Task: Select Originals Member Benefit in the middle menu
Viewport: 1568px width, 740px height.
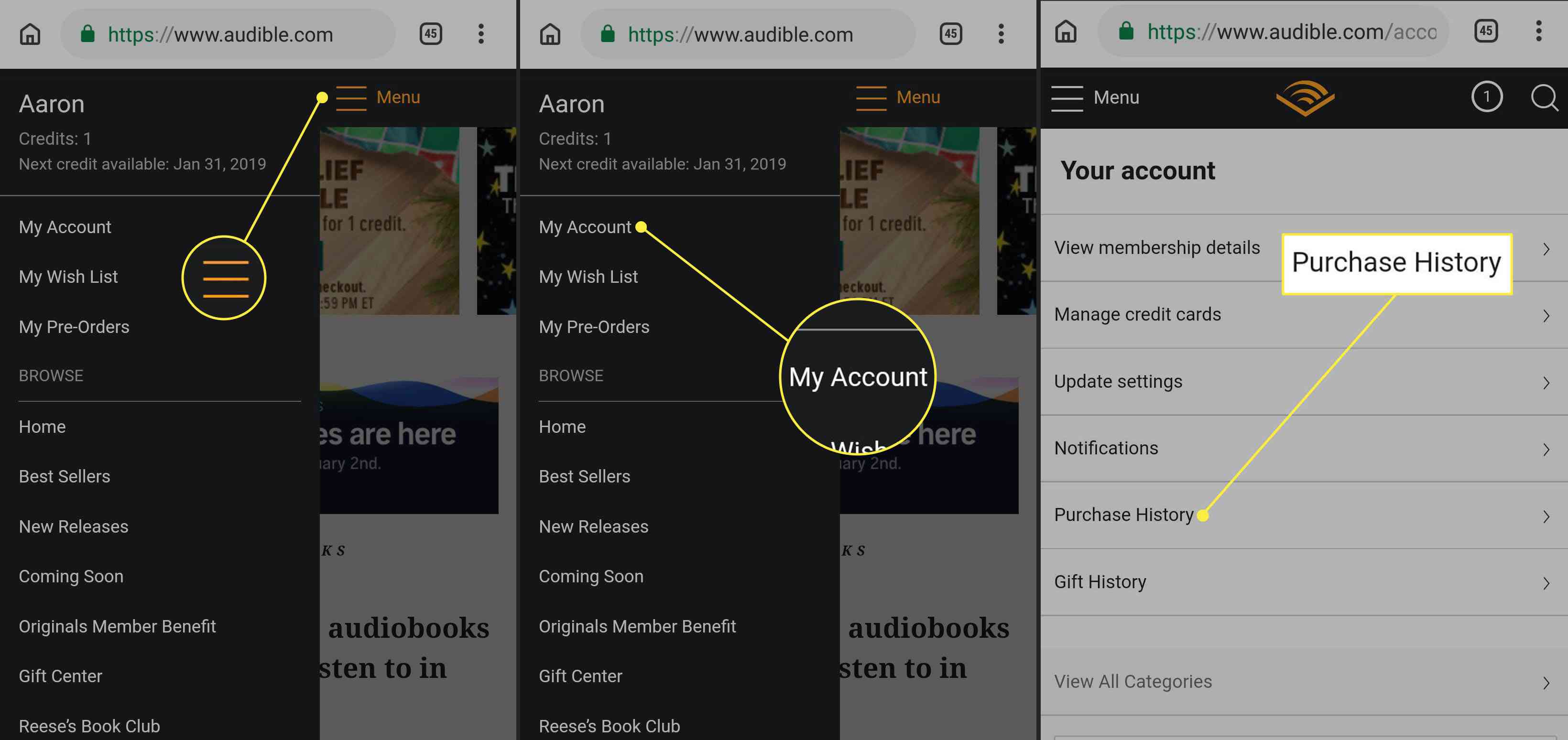Action: pos(637,626)
